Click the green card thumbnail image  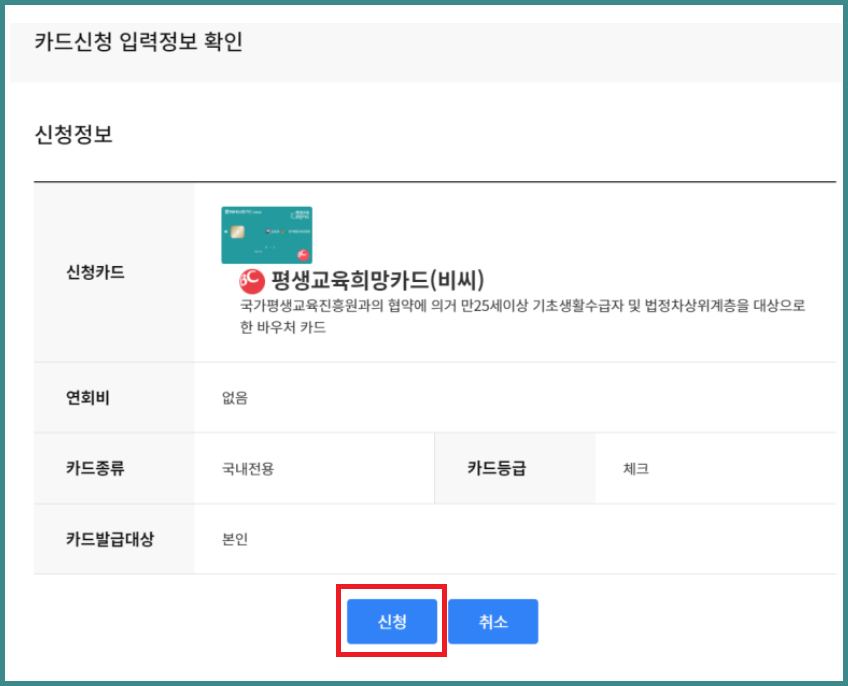click(x=267, y=235)
